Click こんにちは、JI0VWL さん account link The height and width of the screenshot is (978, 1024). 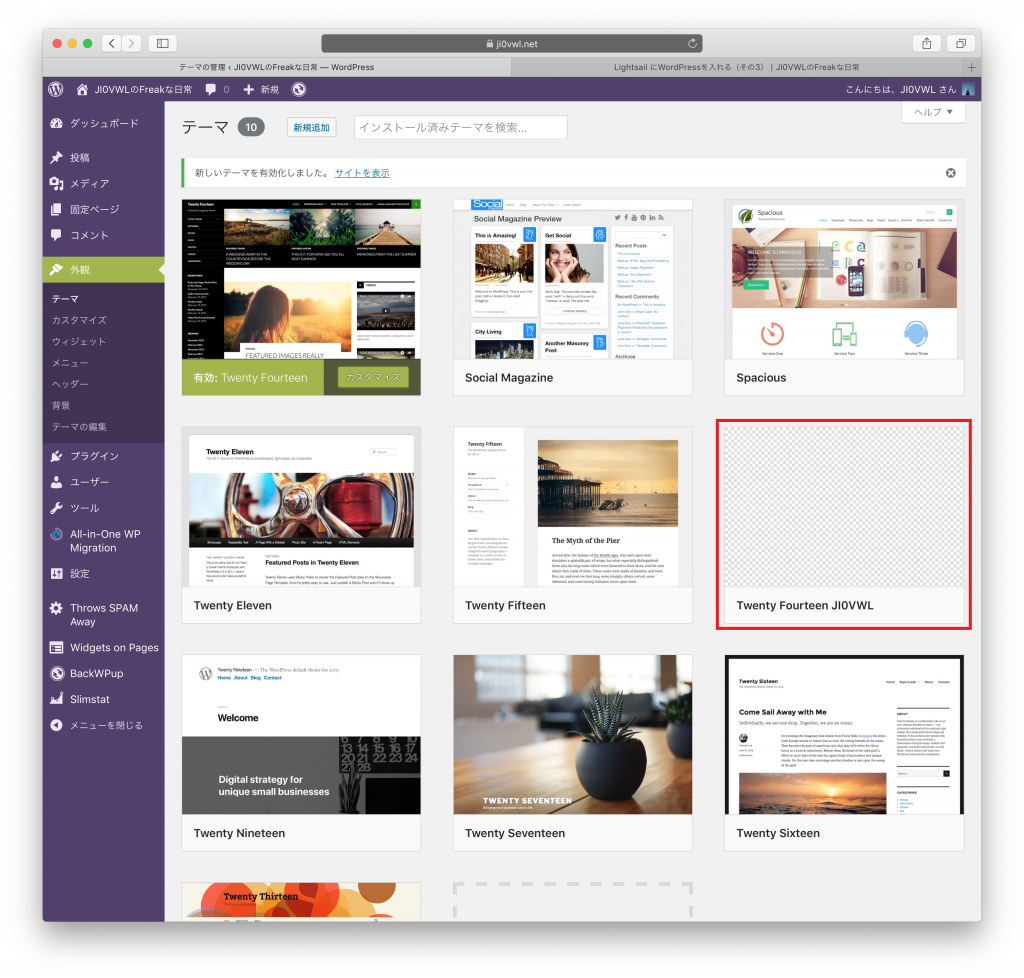(x=901, y=89)
